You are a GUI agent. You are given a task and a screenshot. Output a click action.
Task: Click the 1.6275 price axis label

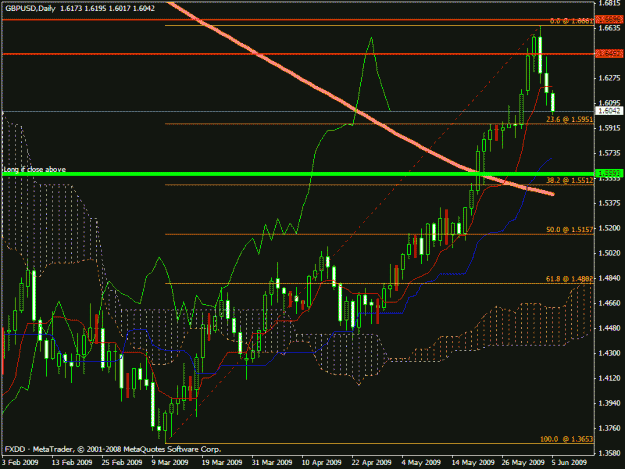tap(609, 78)
